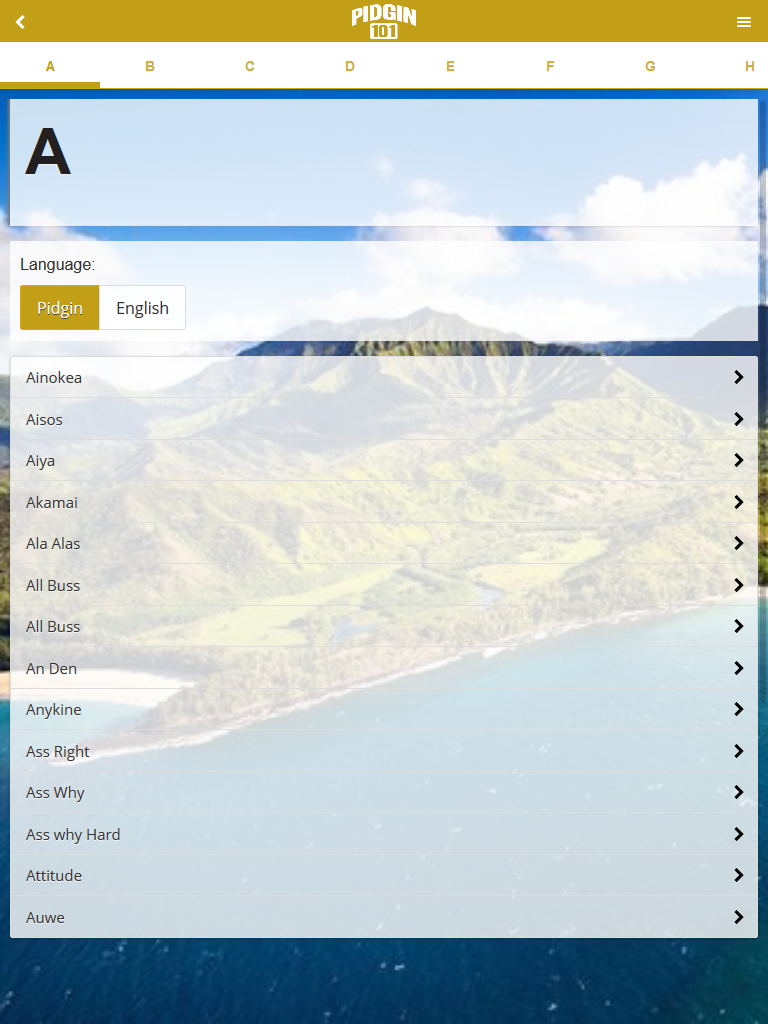Open the Auwe entry

384,917
